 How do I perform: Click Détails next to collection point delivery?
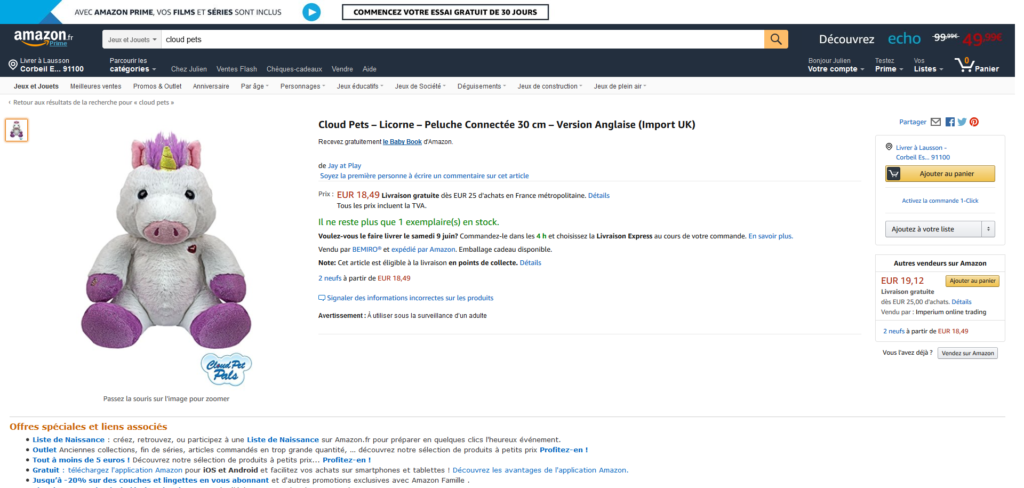pos(530,263)
